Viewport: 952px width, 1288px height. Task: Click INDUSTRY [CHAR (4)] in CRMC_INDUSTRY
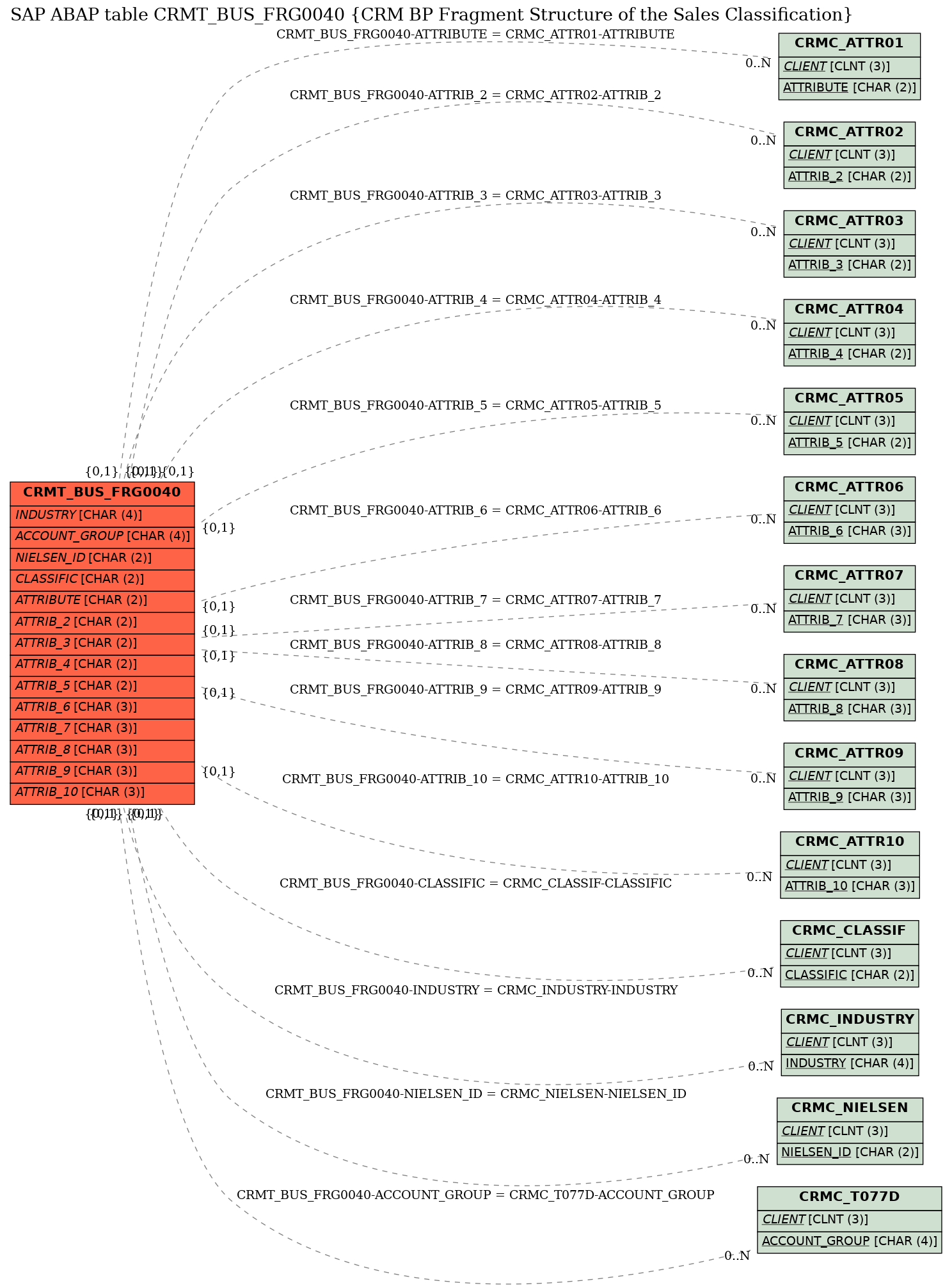(850, 1064)
